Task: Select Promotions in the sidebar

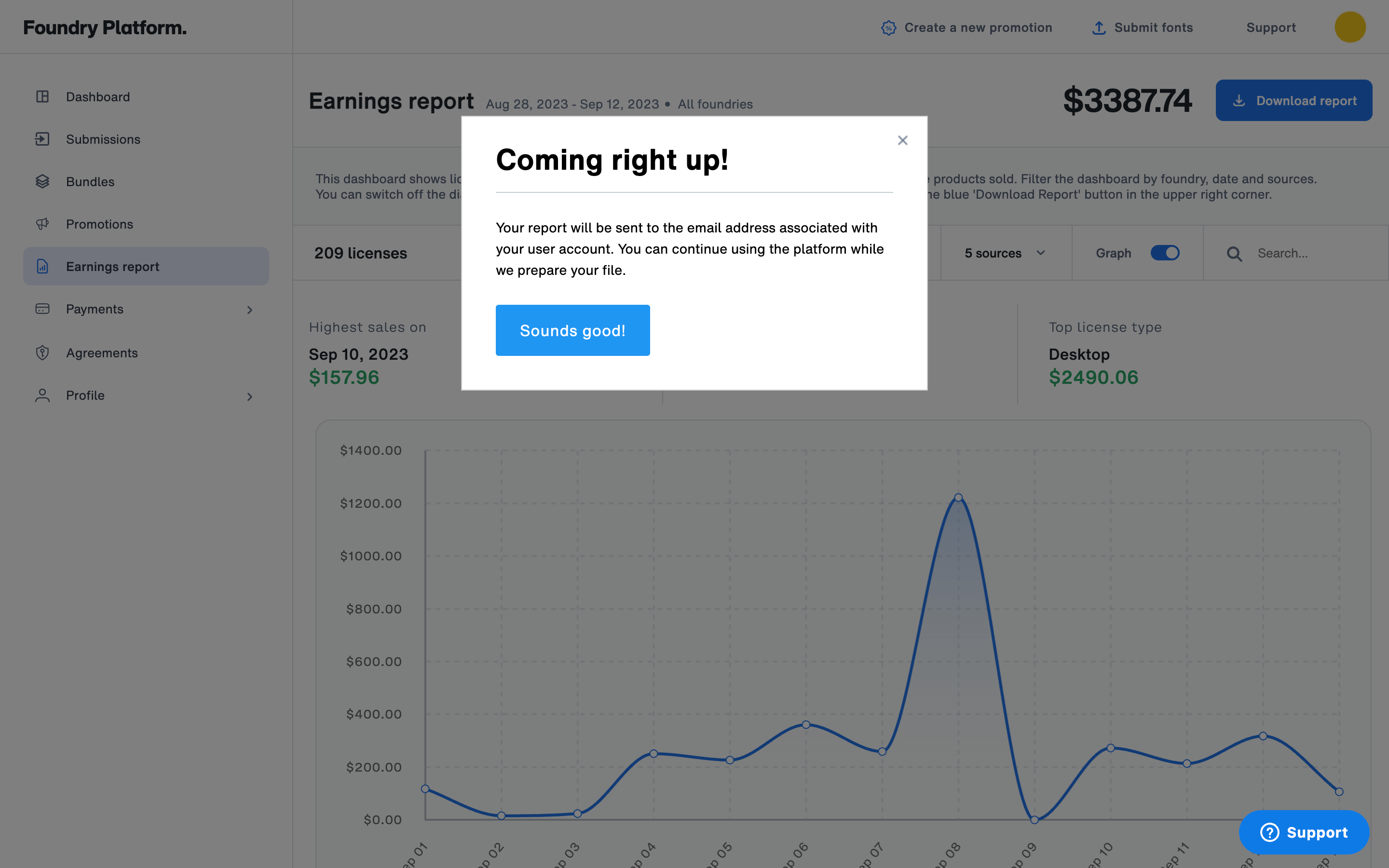Action: click(146, 224)
